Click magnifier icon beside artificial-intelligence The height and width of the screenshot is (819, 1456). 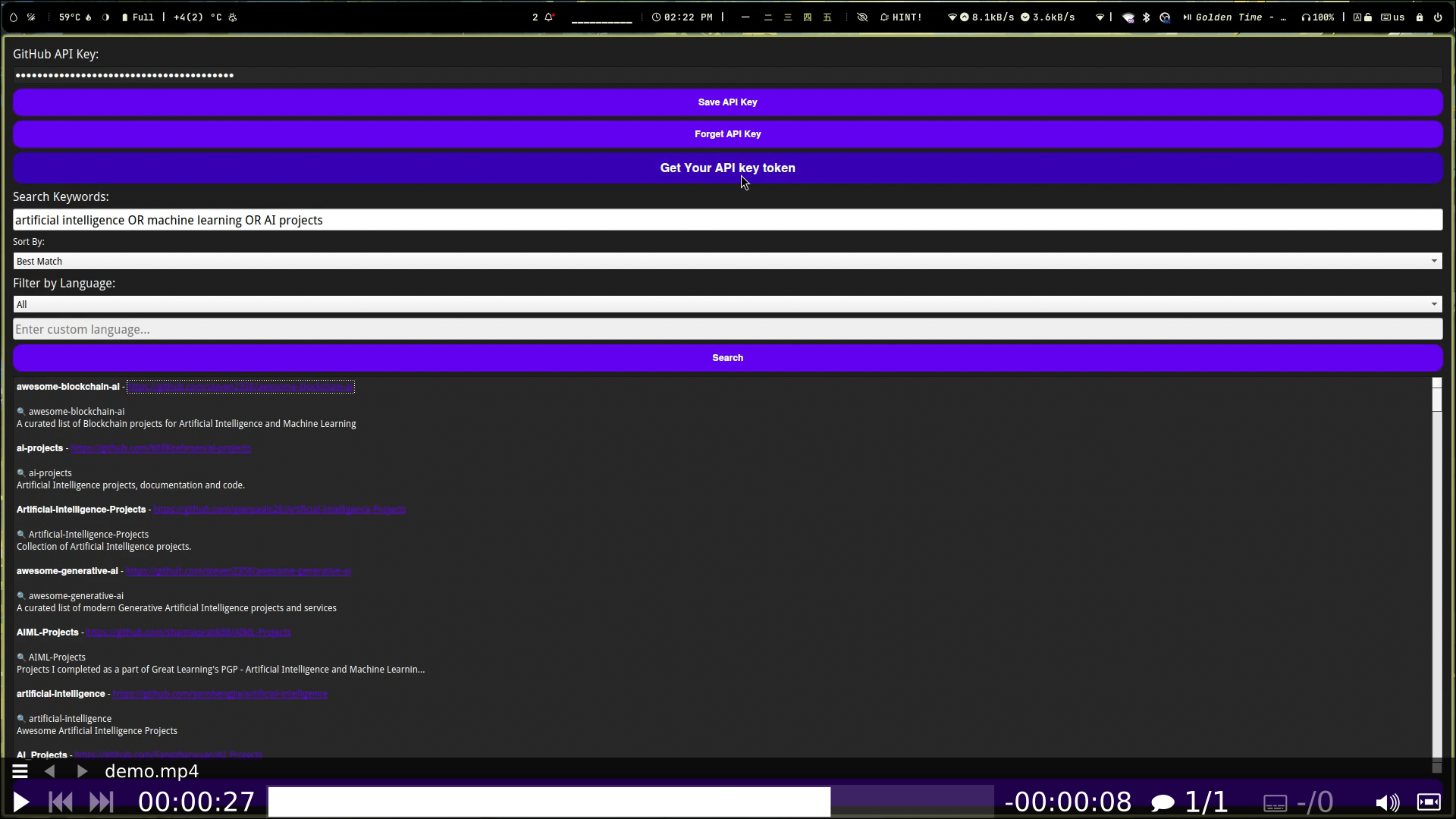[x=21, y=719]
